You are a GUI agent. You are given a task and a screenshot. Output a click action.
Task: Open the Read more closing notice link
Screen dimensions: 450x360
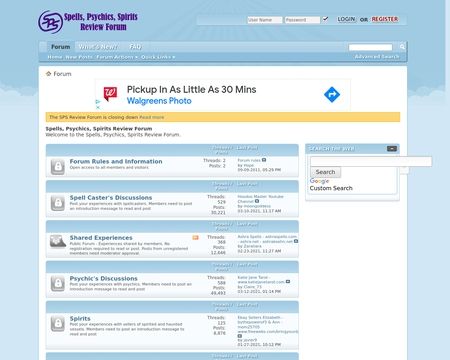pyautogui.click(x=152, y=117)
